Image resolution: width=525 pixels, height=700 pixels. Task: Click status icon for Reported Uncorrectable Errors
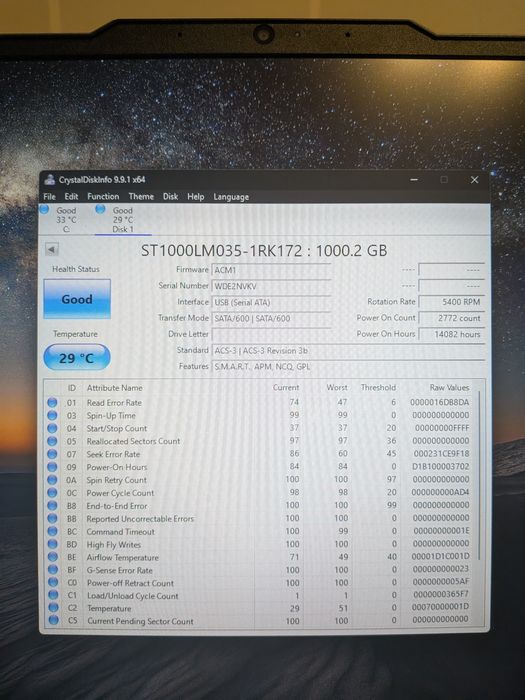pos(53,518)
